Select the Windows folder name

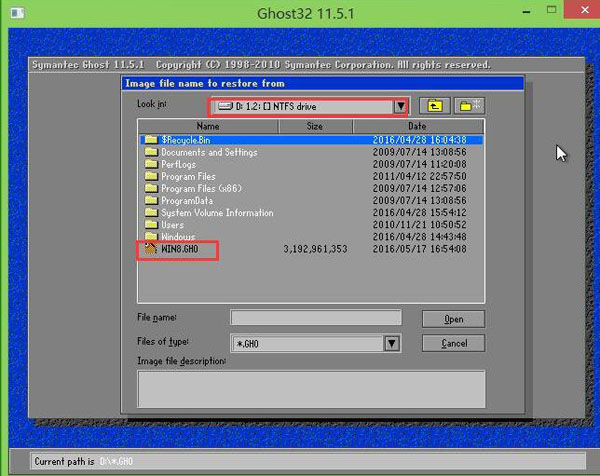(178, 237)
